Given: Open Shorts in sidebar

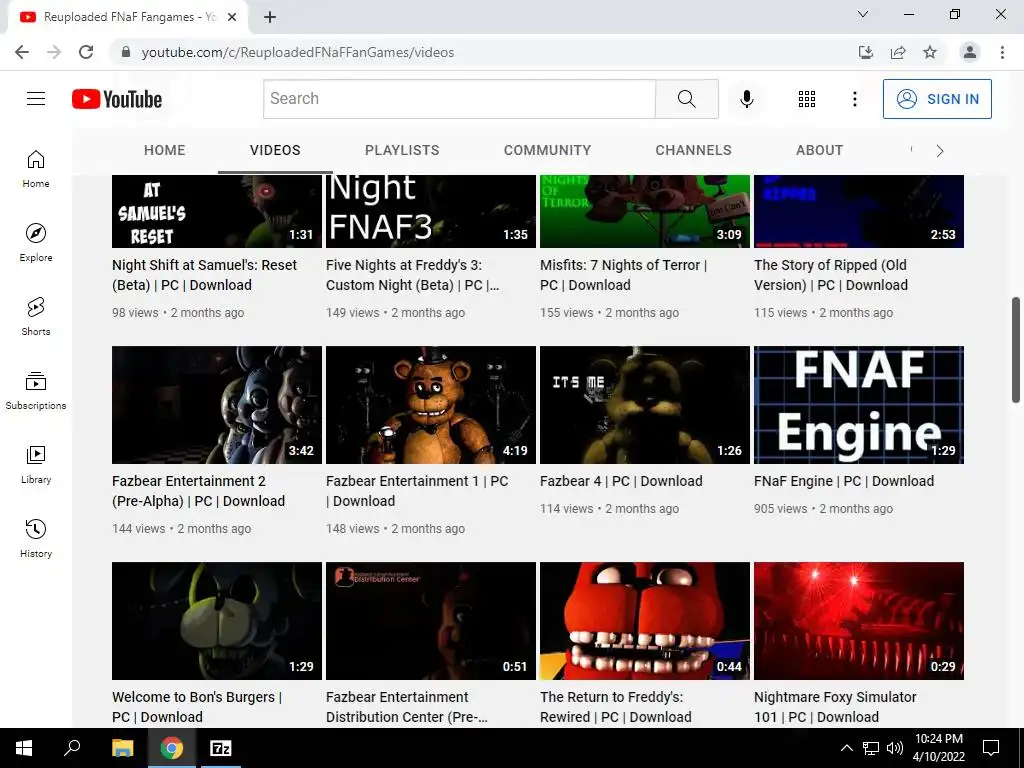Looking at the screenshot, I should [36, 316].
